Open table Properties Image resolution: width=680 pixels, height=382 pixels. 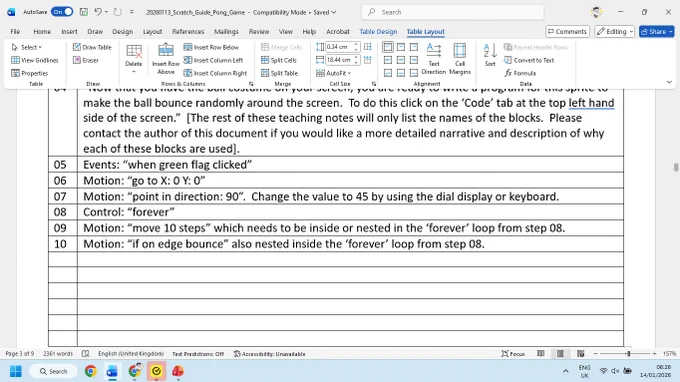click(x=29, y=73)
